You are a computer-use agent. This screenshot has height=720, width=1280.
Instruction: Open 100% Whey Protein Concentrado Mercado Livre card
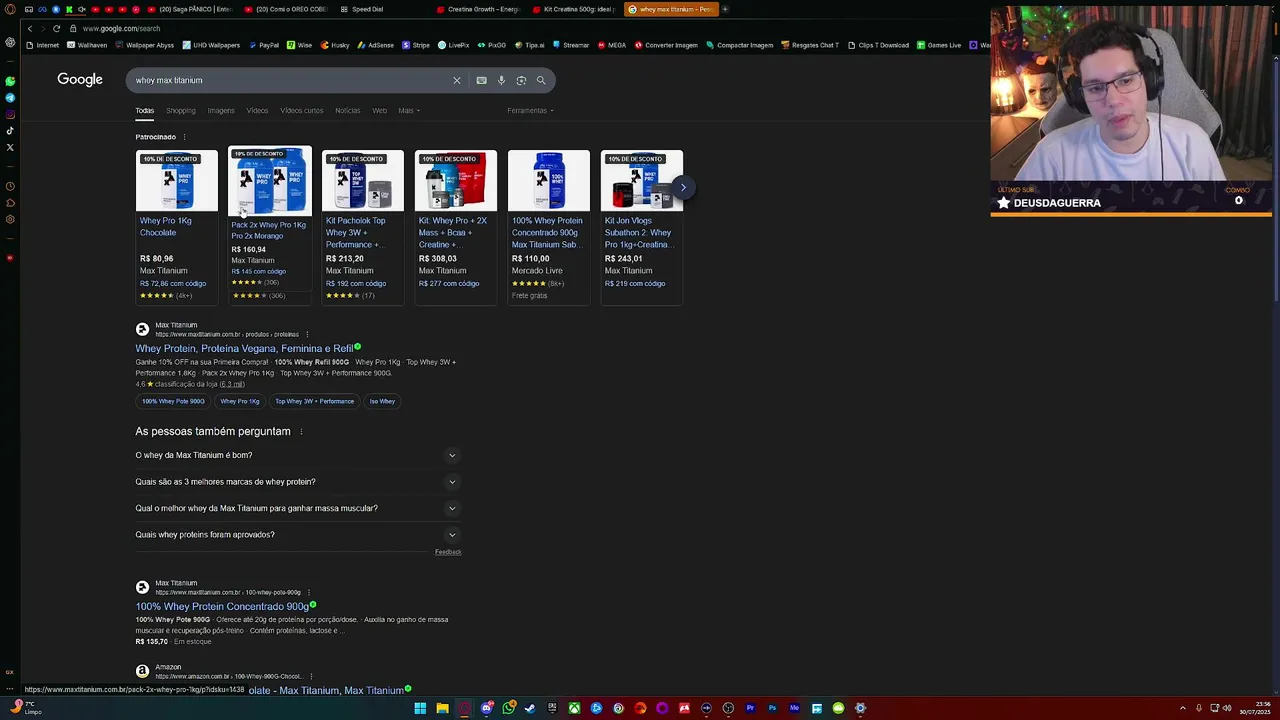click(x=548, y=227)
